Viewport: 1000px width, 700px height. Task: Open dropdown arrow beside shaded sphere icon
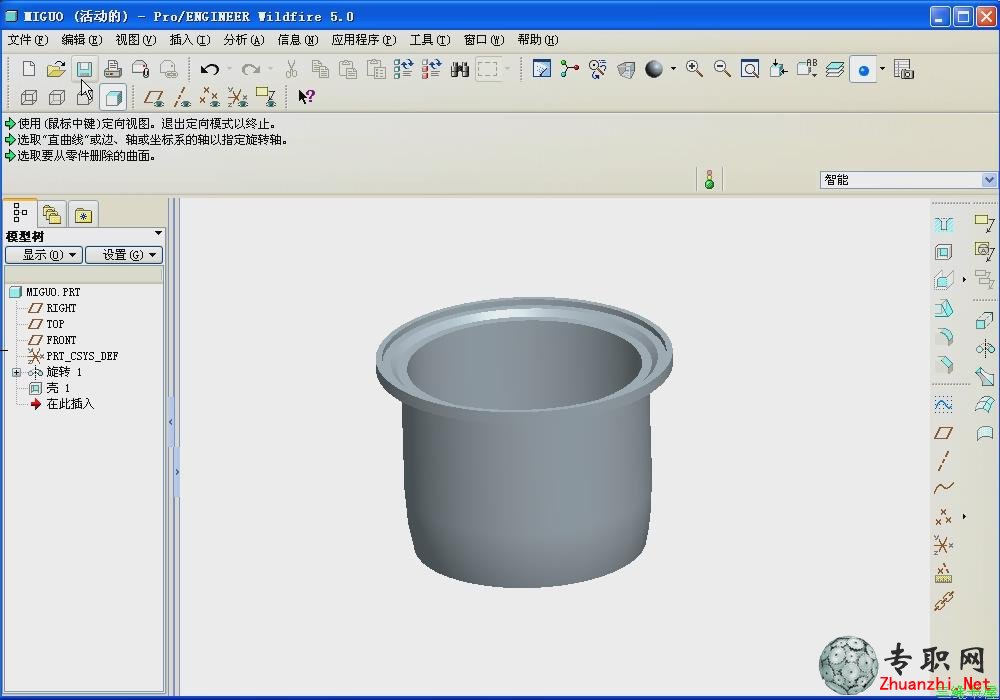(x=673, y=69)
